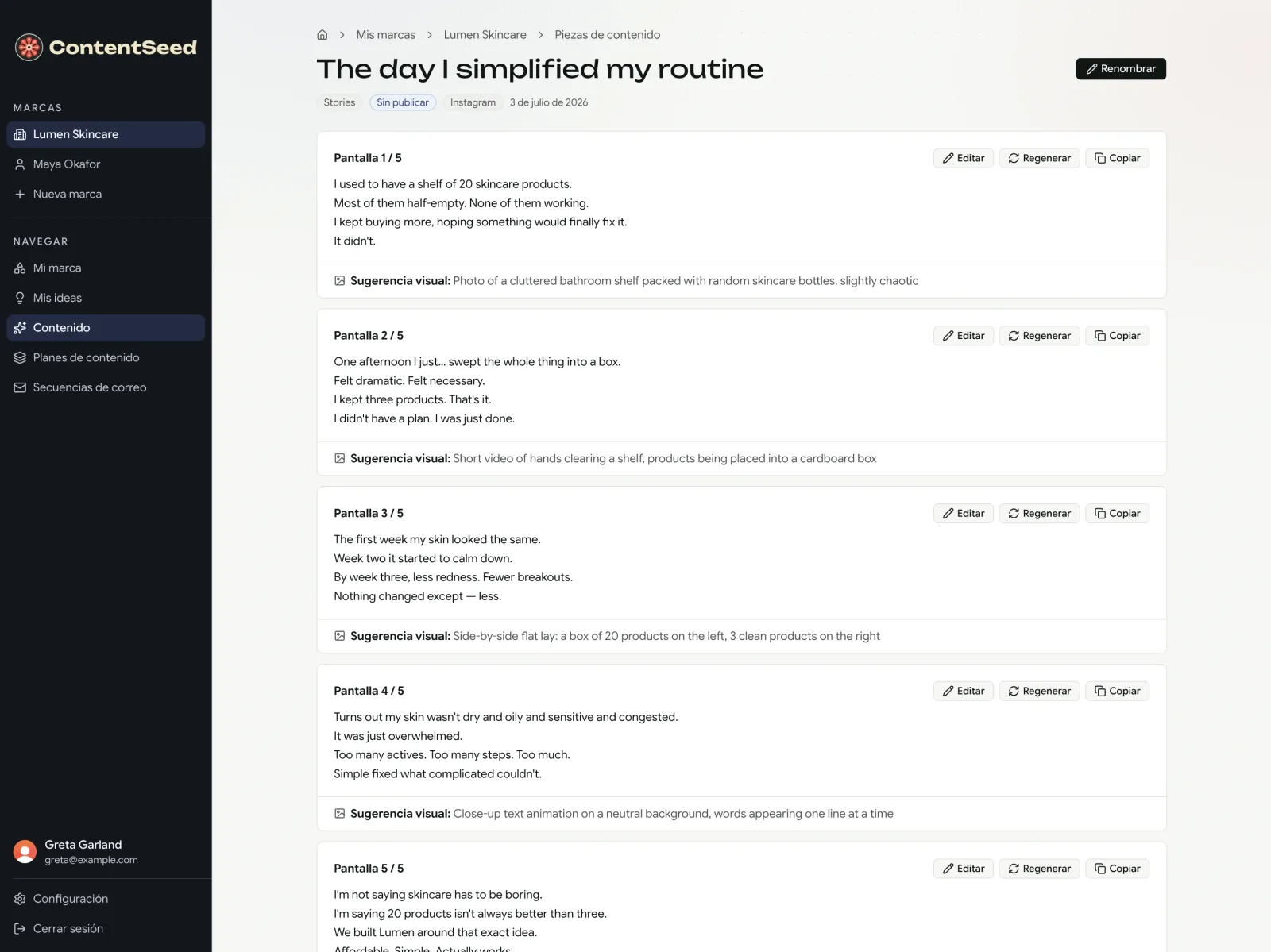Click image icon in Pantalla 4 visual suggestion
1271x952 pixels.
[x=340, y=814]
